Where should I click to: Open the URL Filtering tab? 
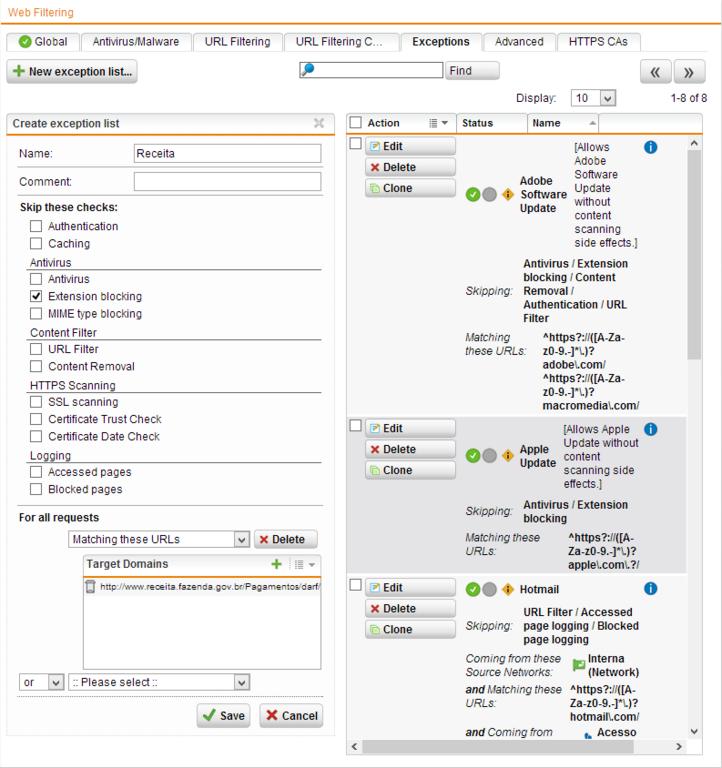238,42
